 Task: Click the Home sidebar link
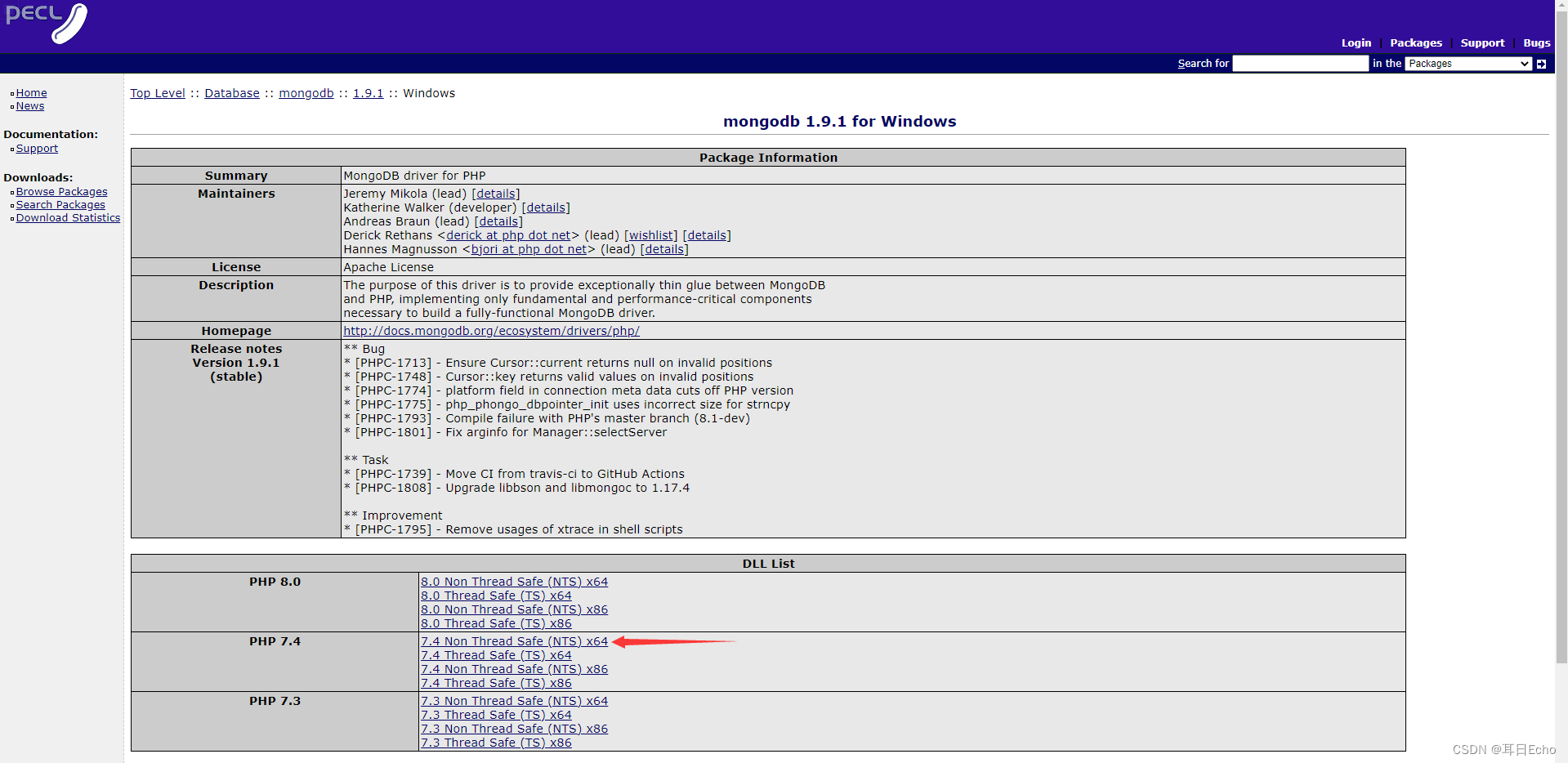click(31, 92)
